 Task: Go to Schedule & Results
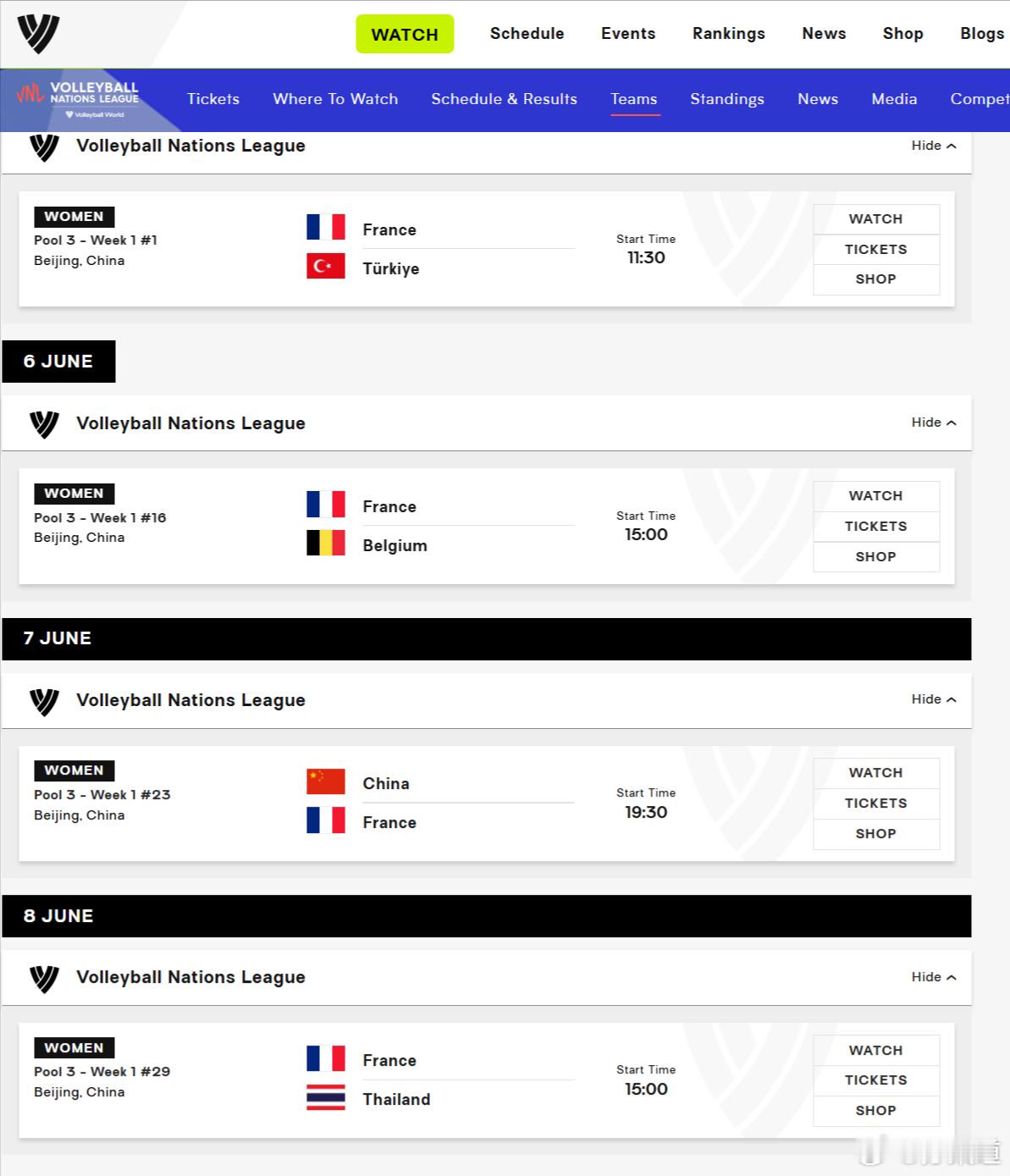[x=504, y=99]
